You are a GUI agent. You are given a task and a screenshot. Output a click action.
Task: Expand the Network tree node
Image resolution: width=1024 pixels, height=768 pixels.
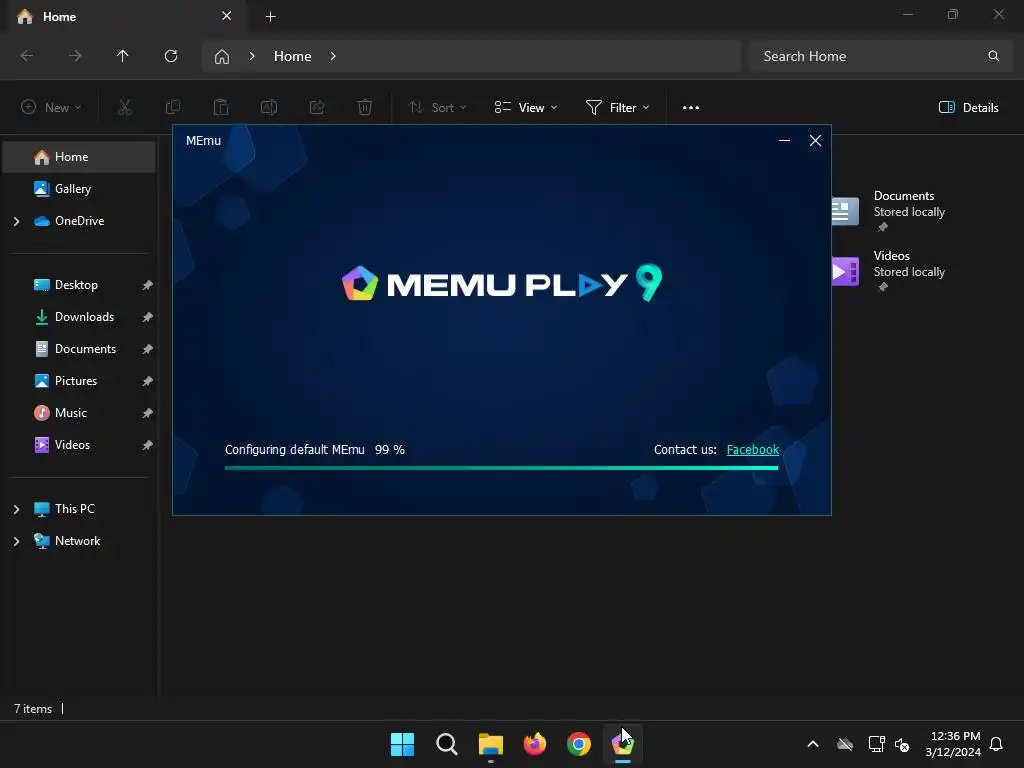tap(16, 541)
